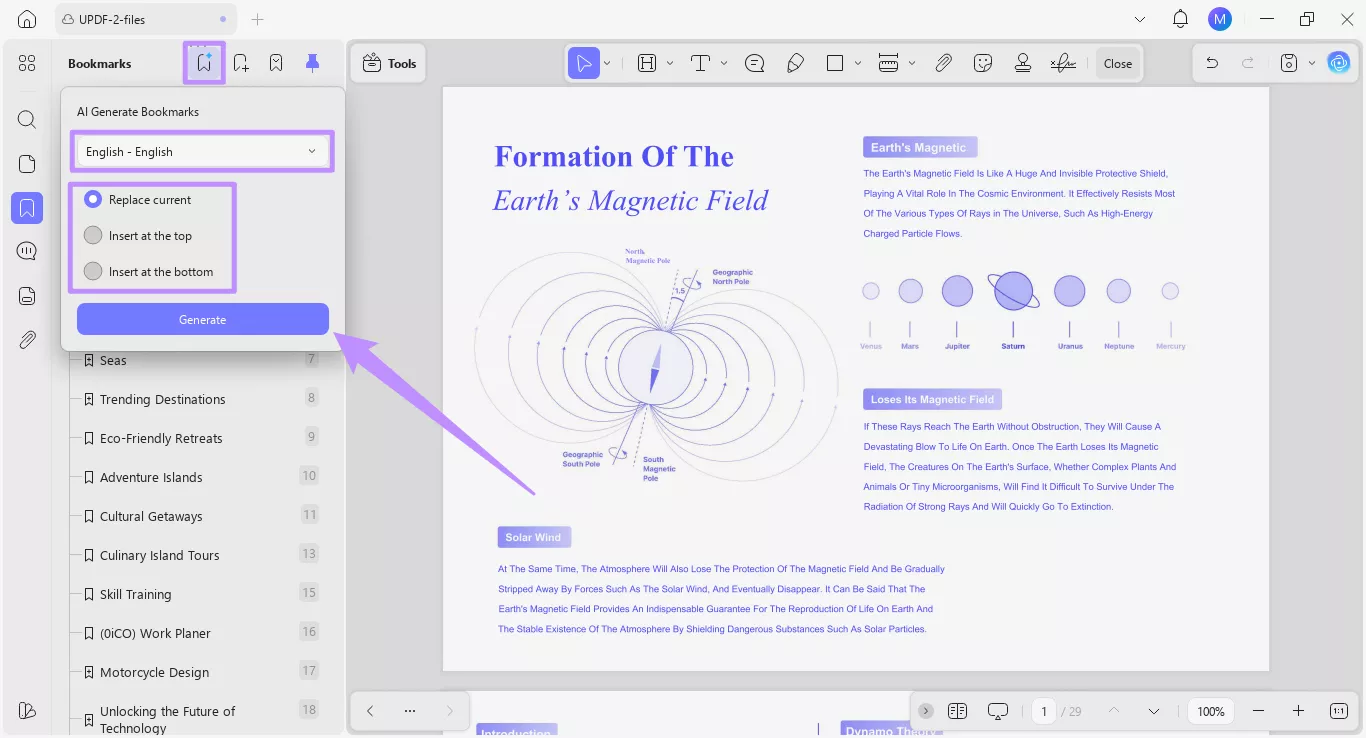Expand the selection tool dropdown arrow
This screenshot has width=1366, height=738.
(607, 62)
